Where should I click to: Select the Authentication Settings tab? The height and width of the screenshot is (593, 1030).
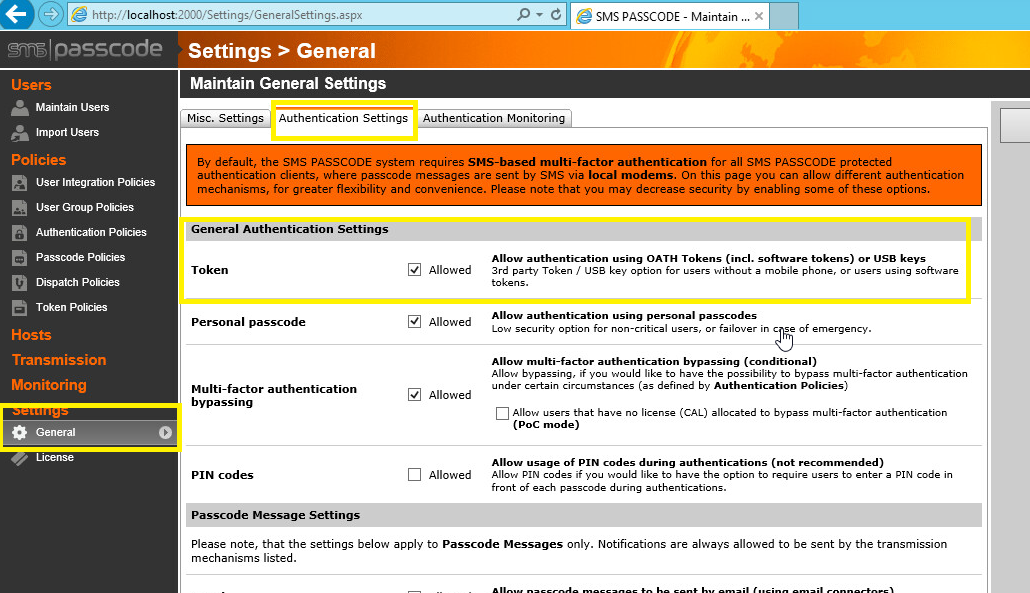[343, 118]
